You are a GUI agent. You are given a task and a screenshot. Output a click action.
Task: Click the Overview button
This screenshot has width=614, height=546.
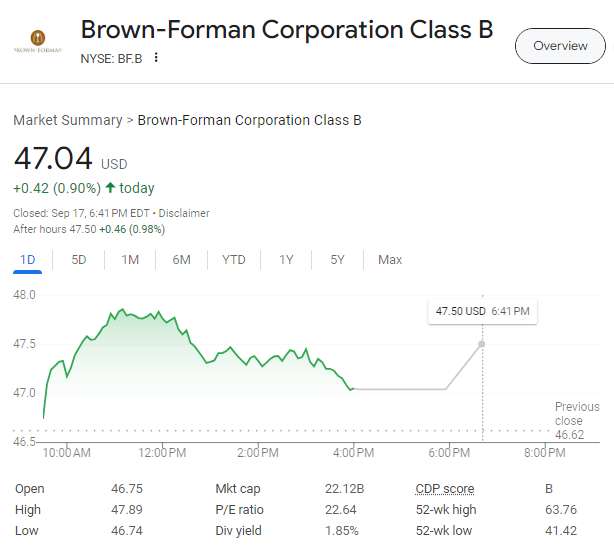tap(560, 46)
